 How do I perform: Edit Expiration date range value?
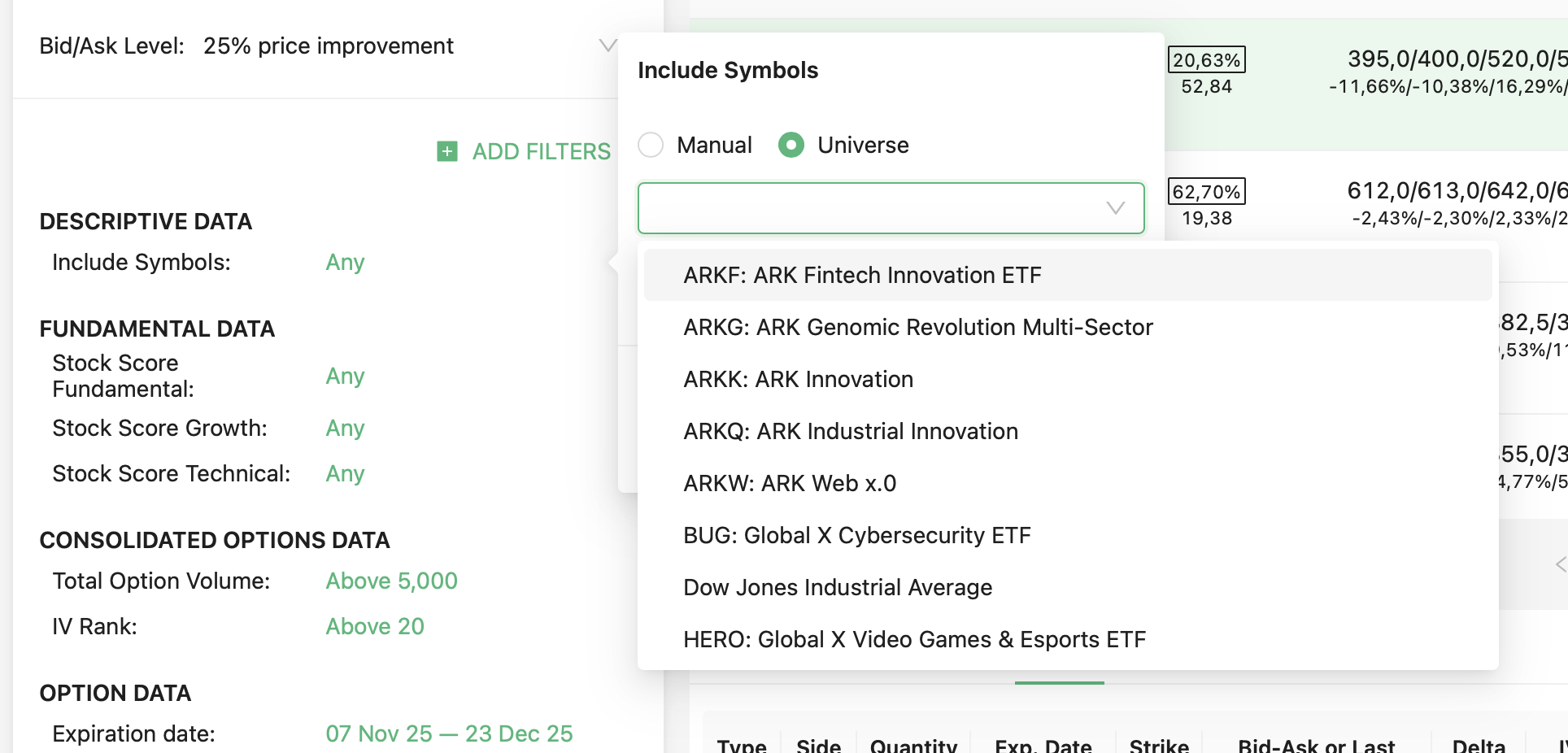pos(449,733)
